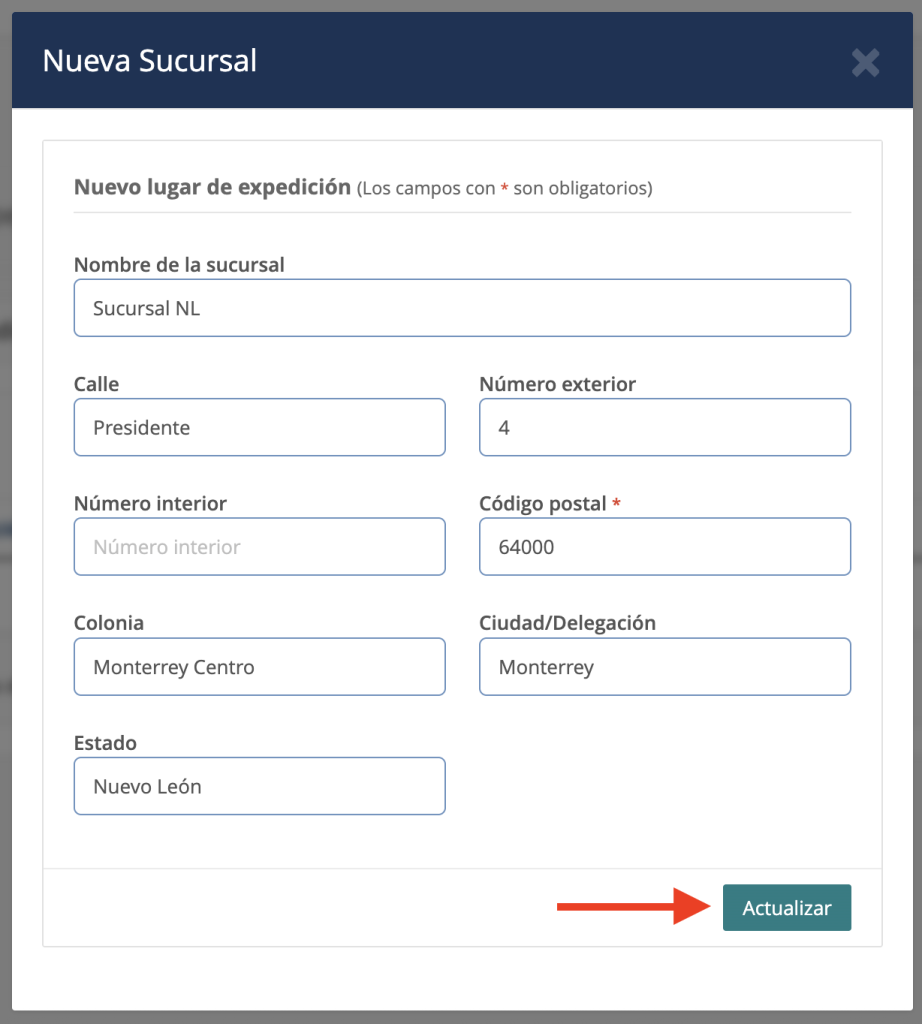Click the Número exterior label
This screenshot has height=1024, width=922.
[558, 384]
